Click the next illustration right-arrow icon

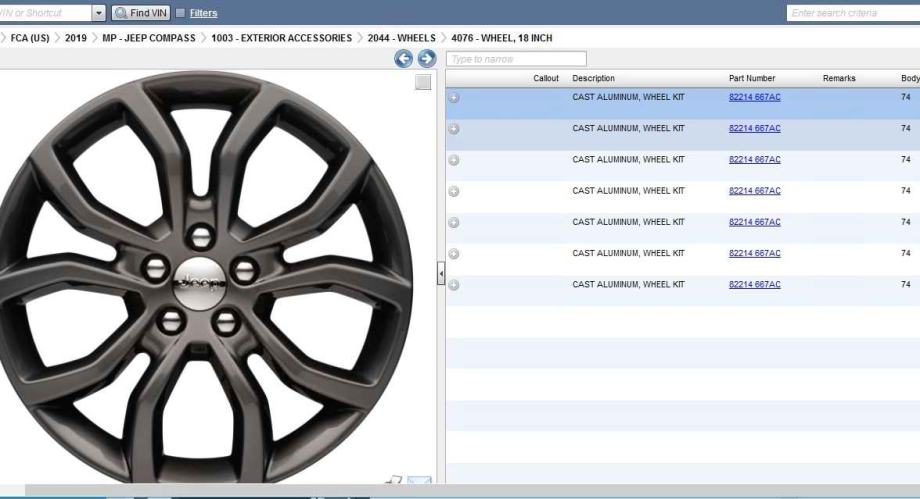coord(426,59)
